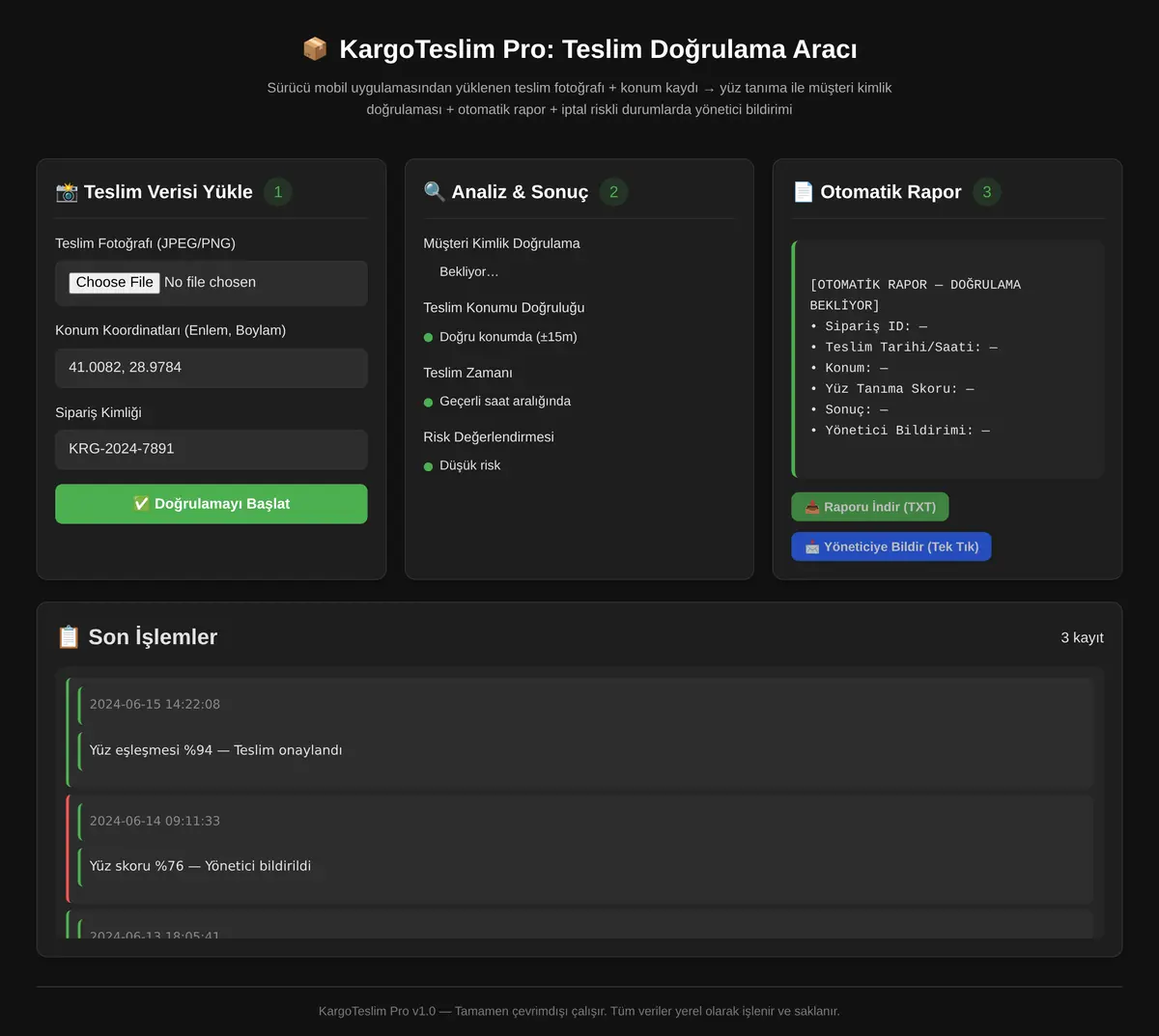
Task: Click the 'Sipariş ID: —' report line
Action: point(868,326)
